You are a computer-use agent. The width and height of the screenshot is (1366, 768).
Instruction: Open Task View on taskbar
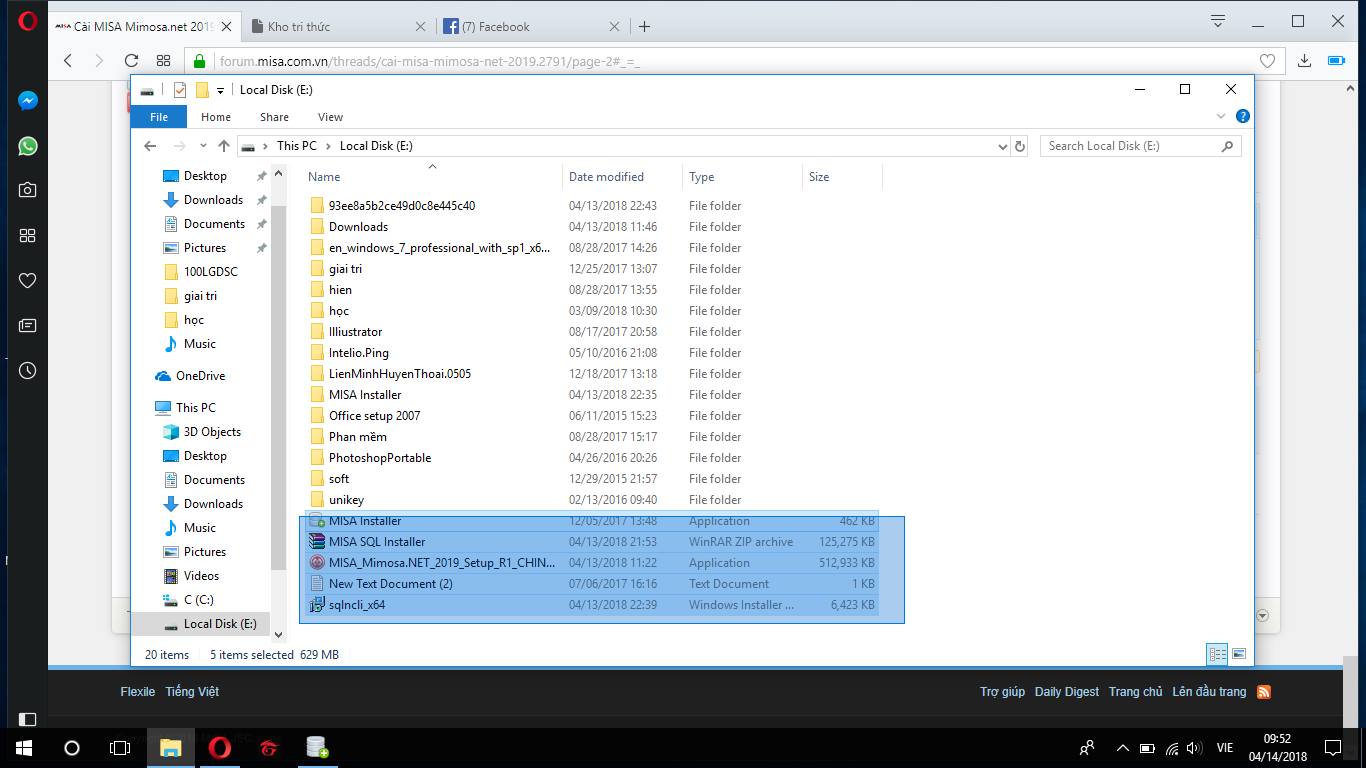pos(120,748)
